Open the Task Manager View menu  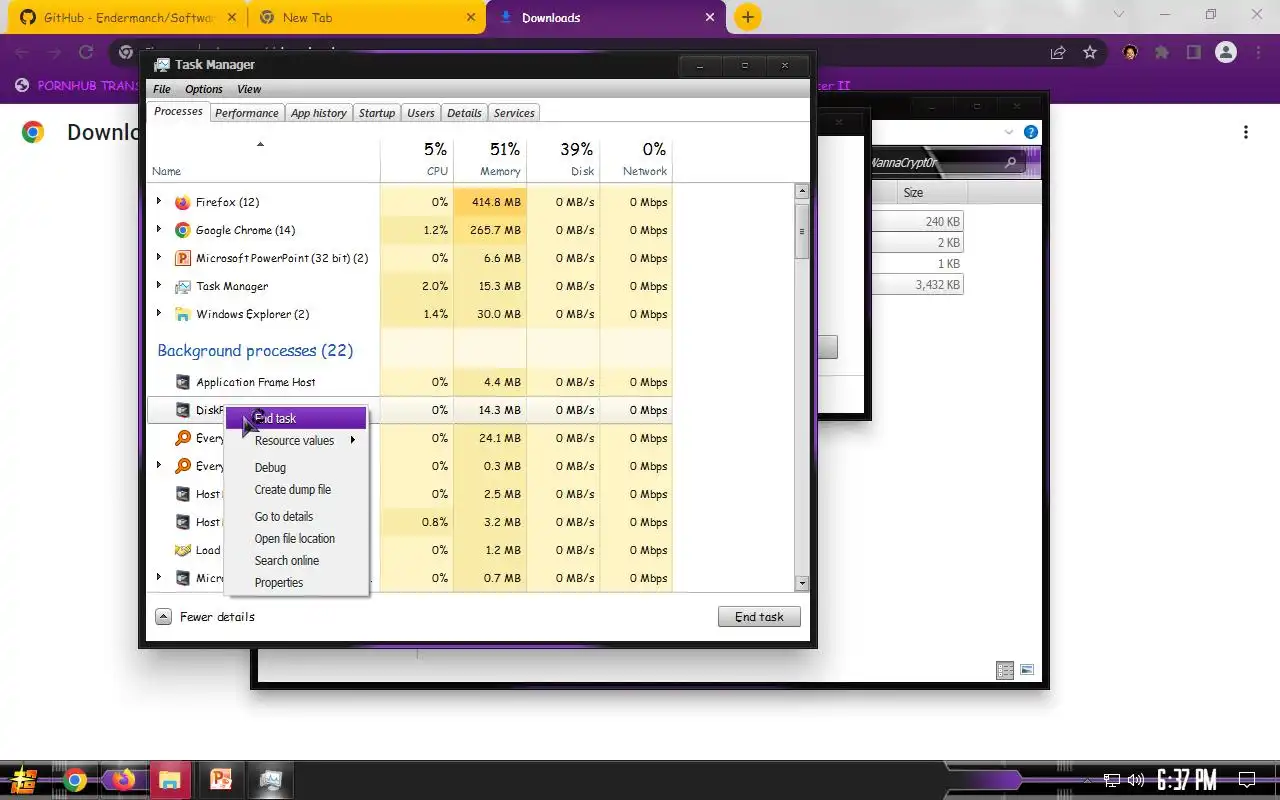click(249, 89)
